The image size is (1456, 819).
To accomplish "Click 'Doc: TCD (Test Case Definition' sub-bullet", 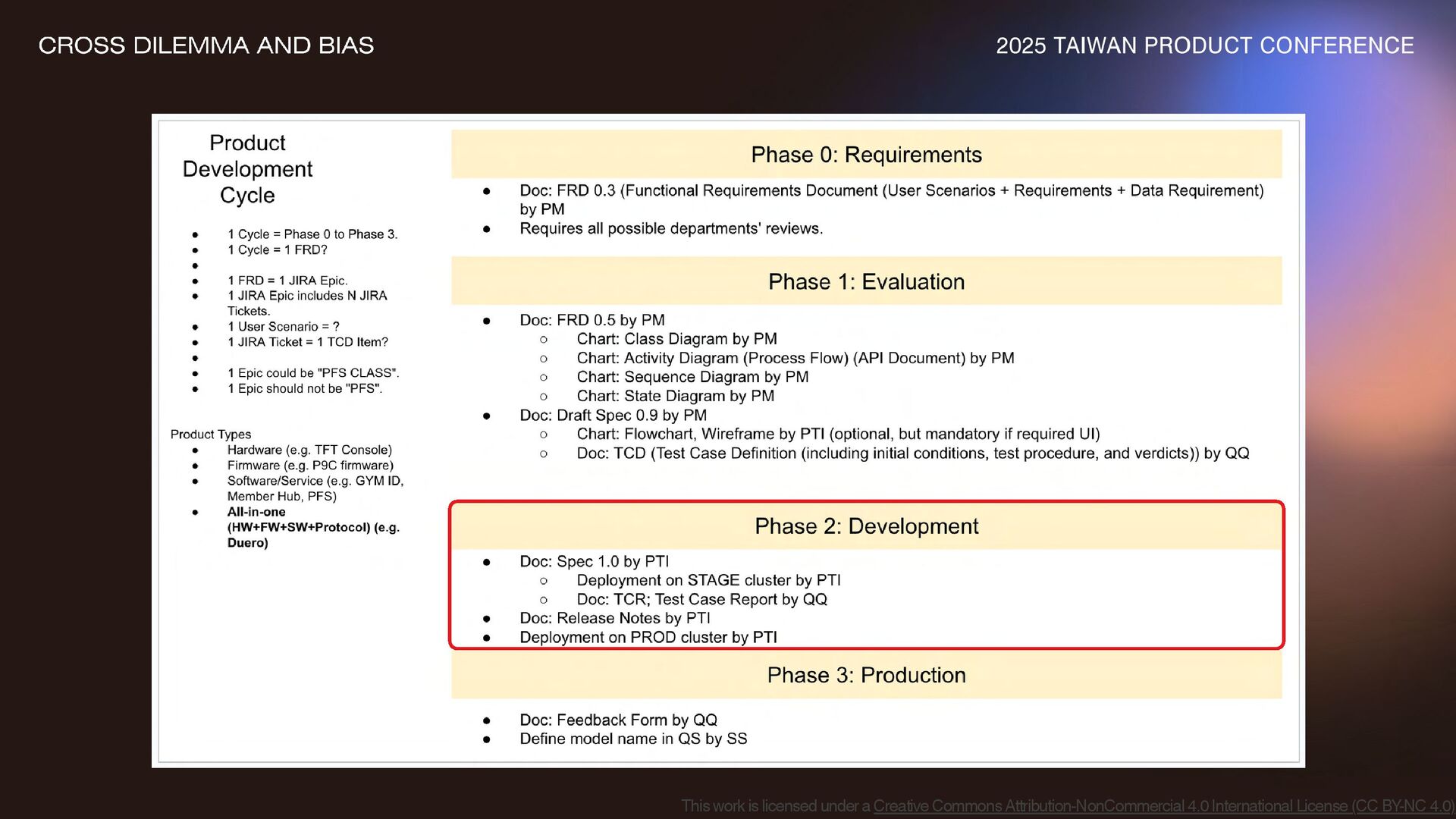I will click(913, 453).
